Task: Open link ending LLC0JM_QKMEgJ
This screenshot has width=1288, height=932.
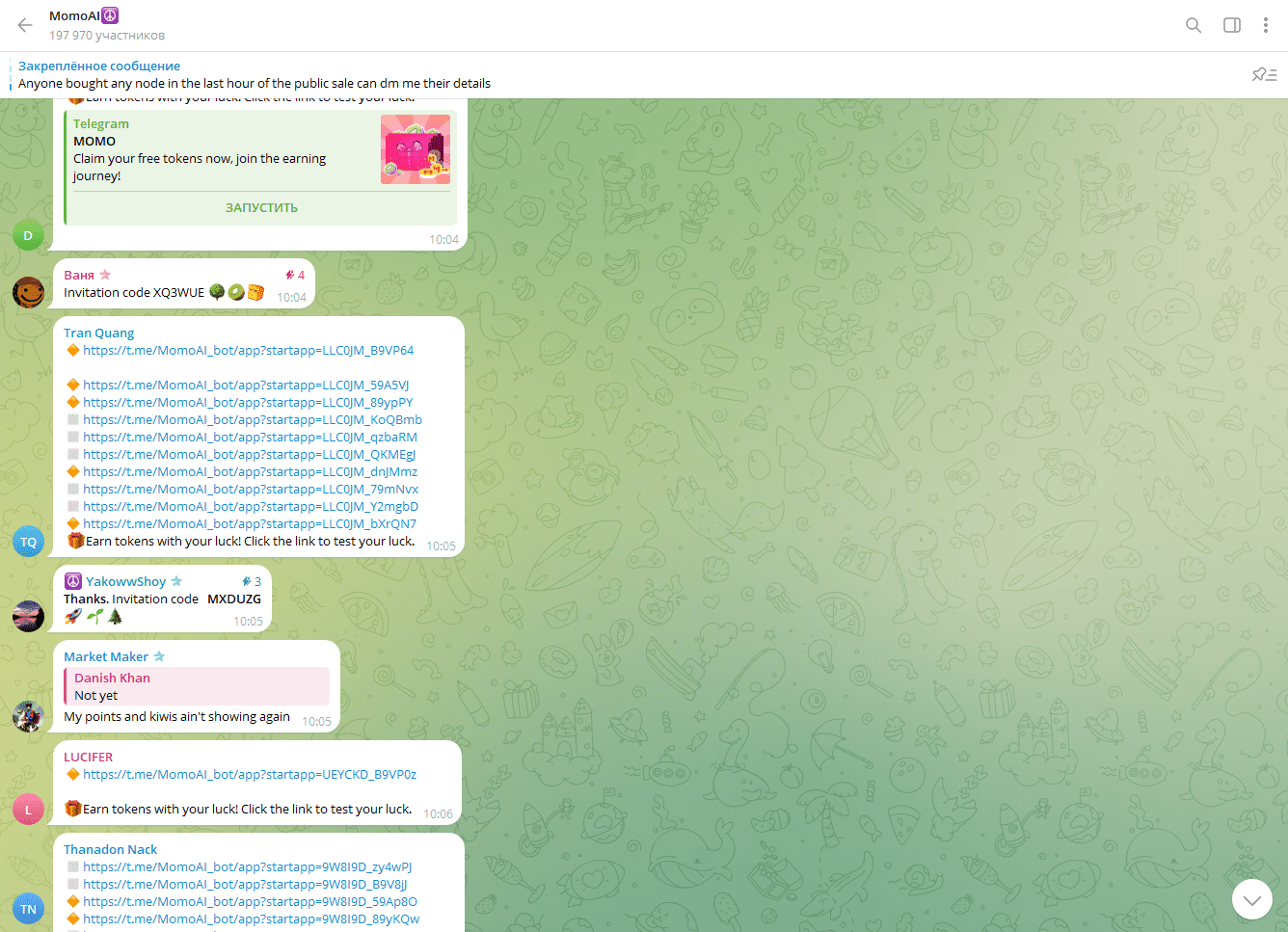Action: click(250, 454)
